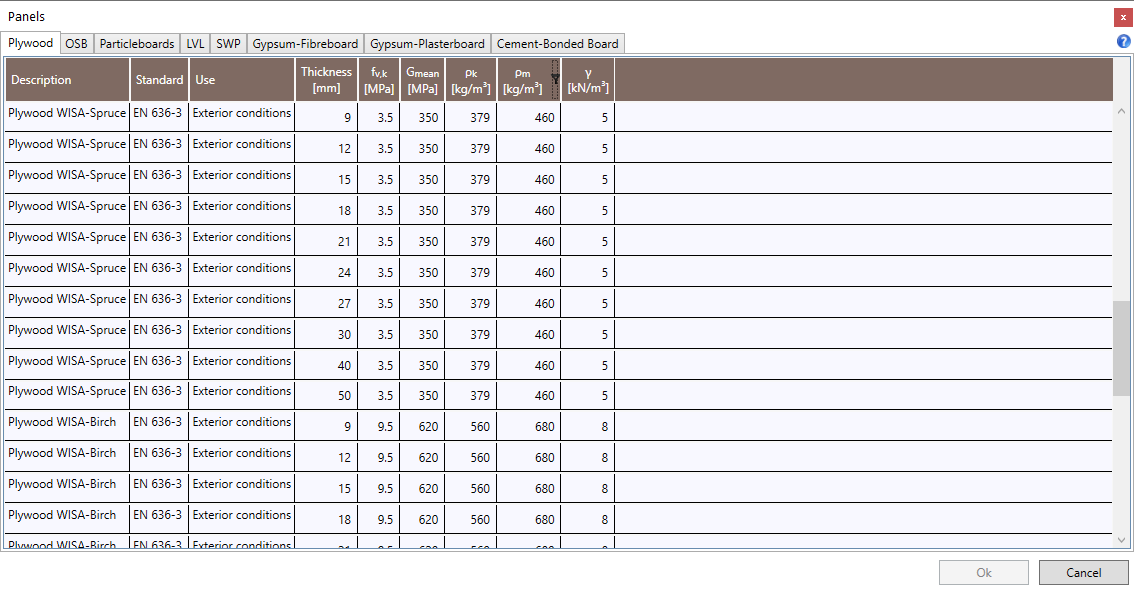Close the Panels dialog with red X

(x=1122, y=17)
